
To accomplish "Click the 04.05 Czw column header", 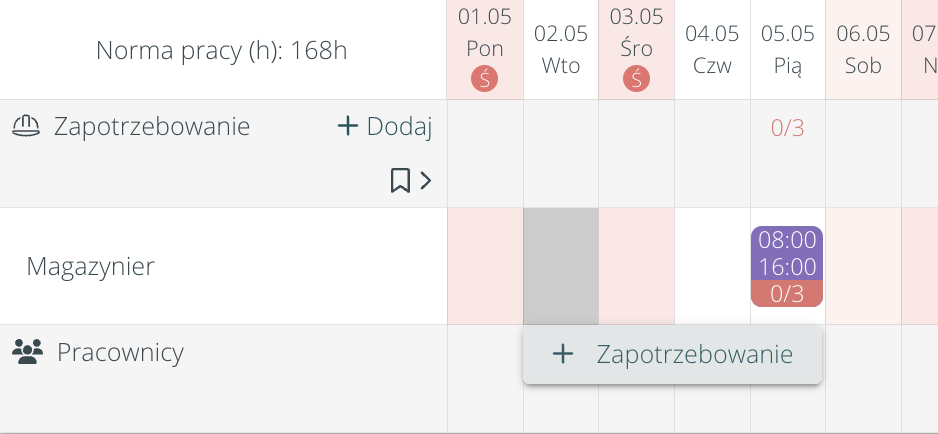I will point(712,50).
